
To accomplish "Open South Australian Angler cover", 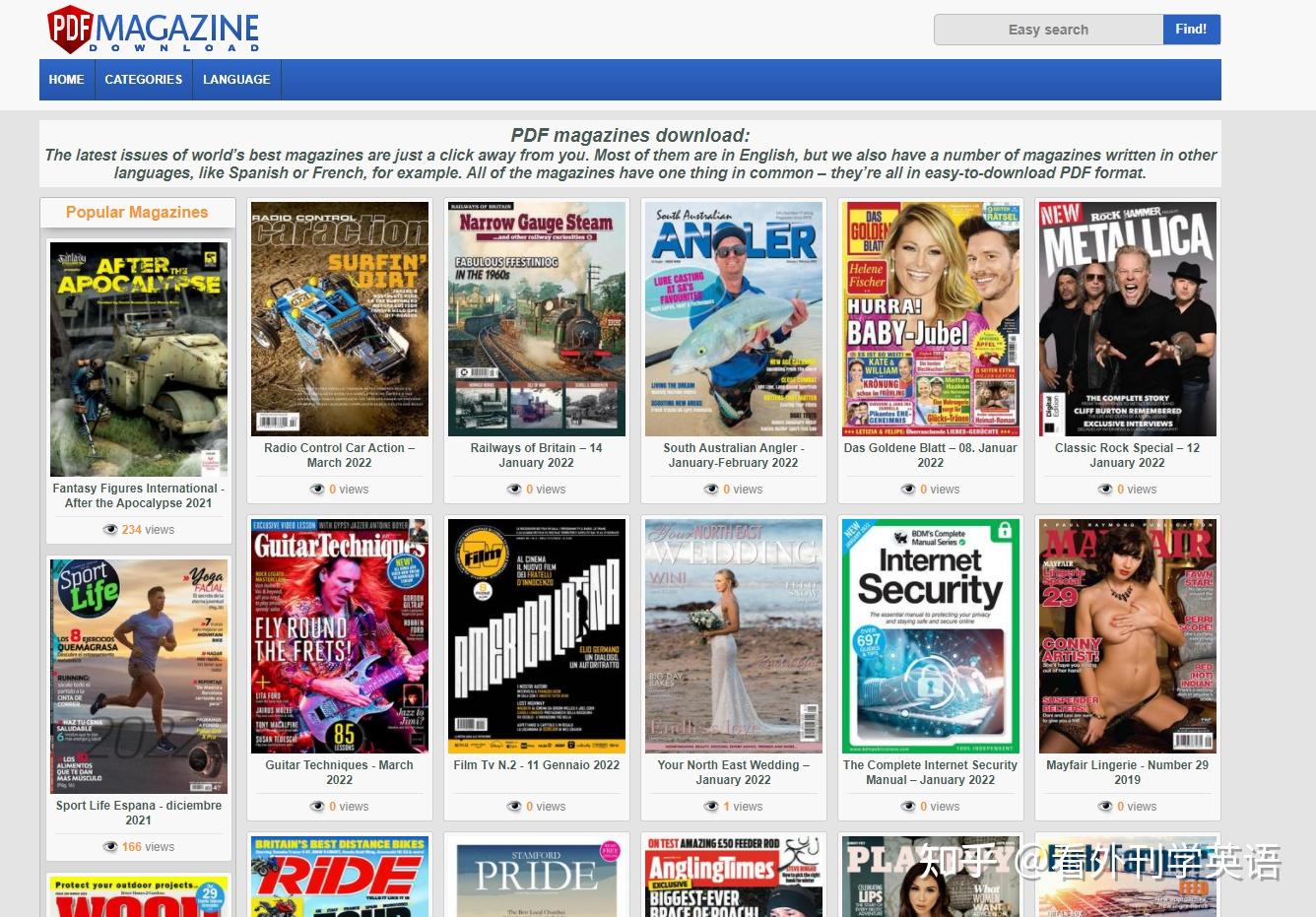I will coord(734,319).
